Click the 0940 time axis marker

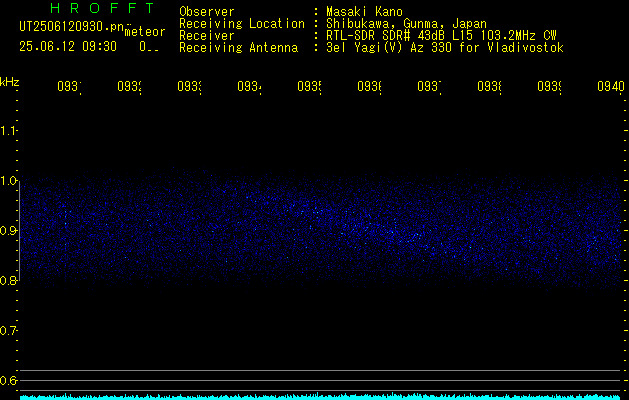coord(611,87)
